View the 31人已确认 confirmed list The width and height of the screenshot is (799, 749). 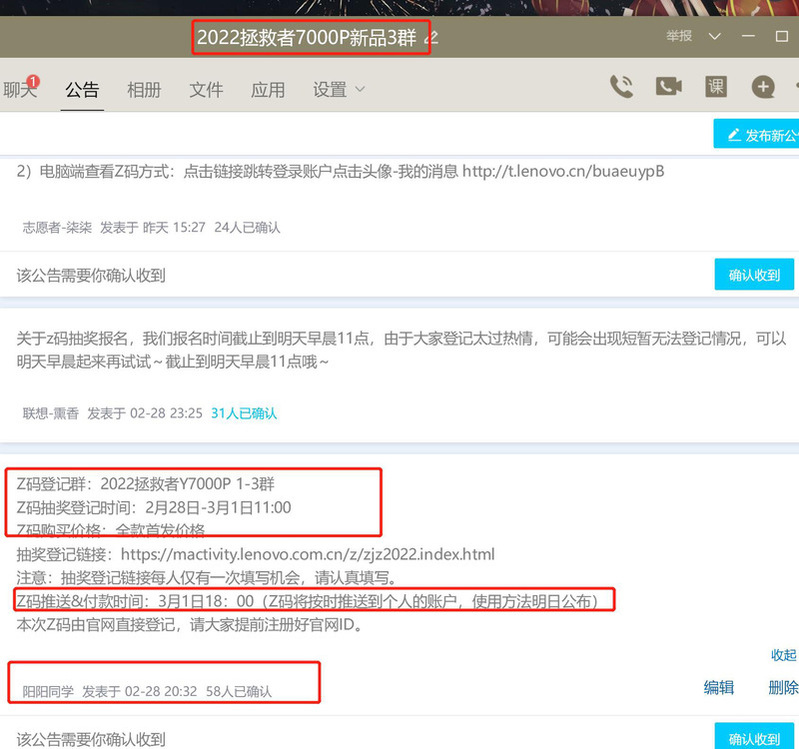(244, 413)
